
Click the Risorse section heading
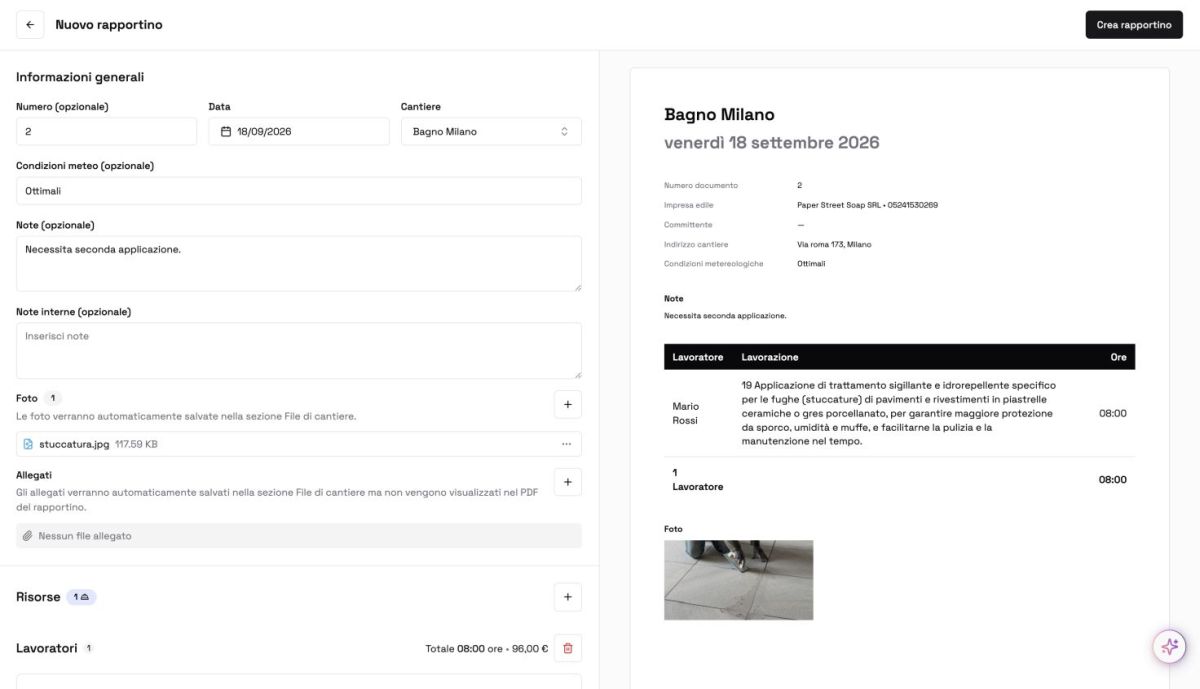tap(38, 597)
